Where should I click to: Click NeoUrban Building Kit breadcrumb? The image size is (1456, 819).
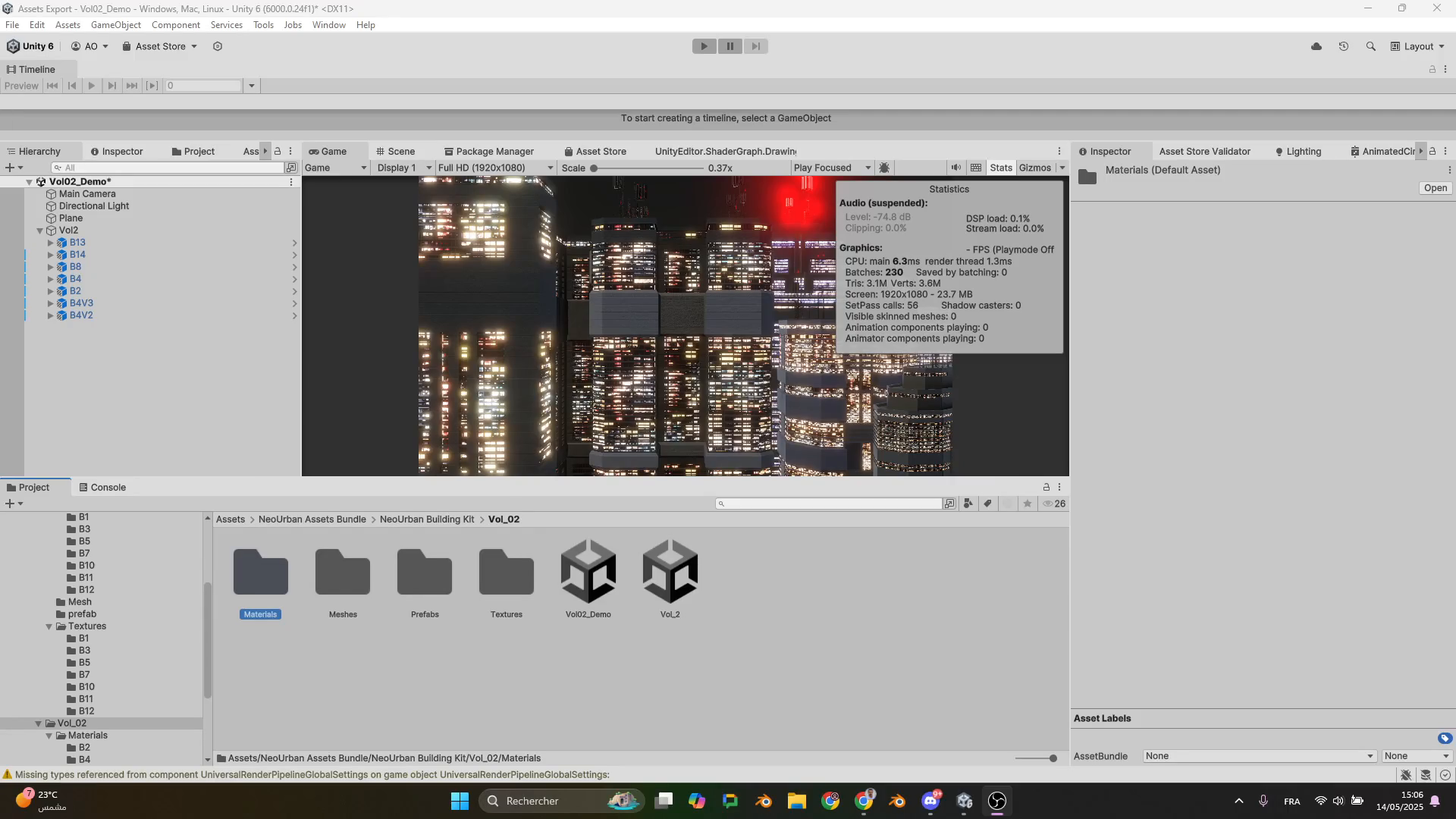(427, 519)
